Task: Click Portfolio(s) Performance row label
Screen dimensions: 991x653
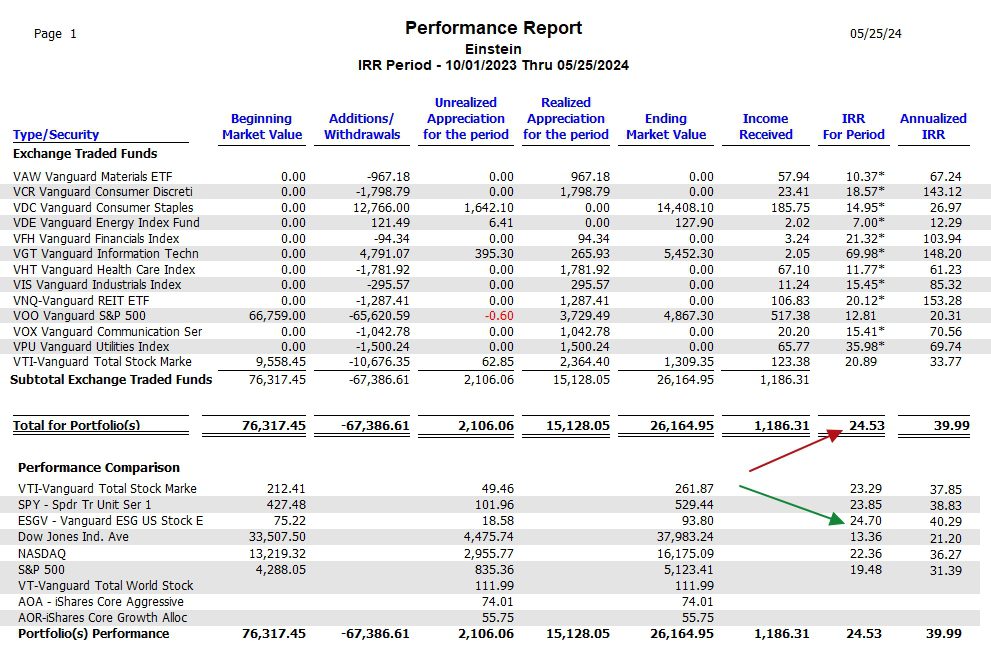Action: [x=94, y=633]
